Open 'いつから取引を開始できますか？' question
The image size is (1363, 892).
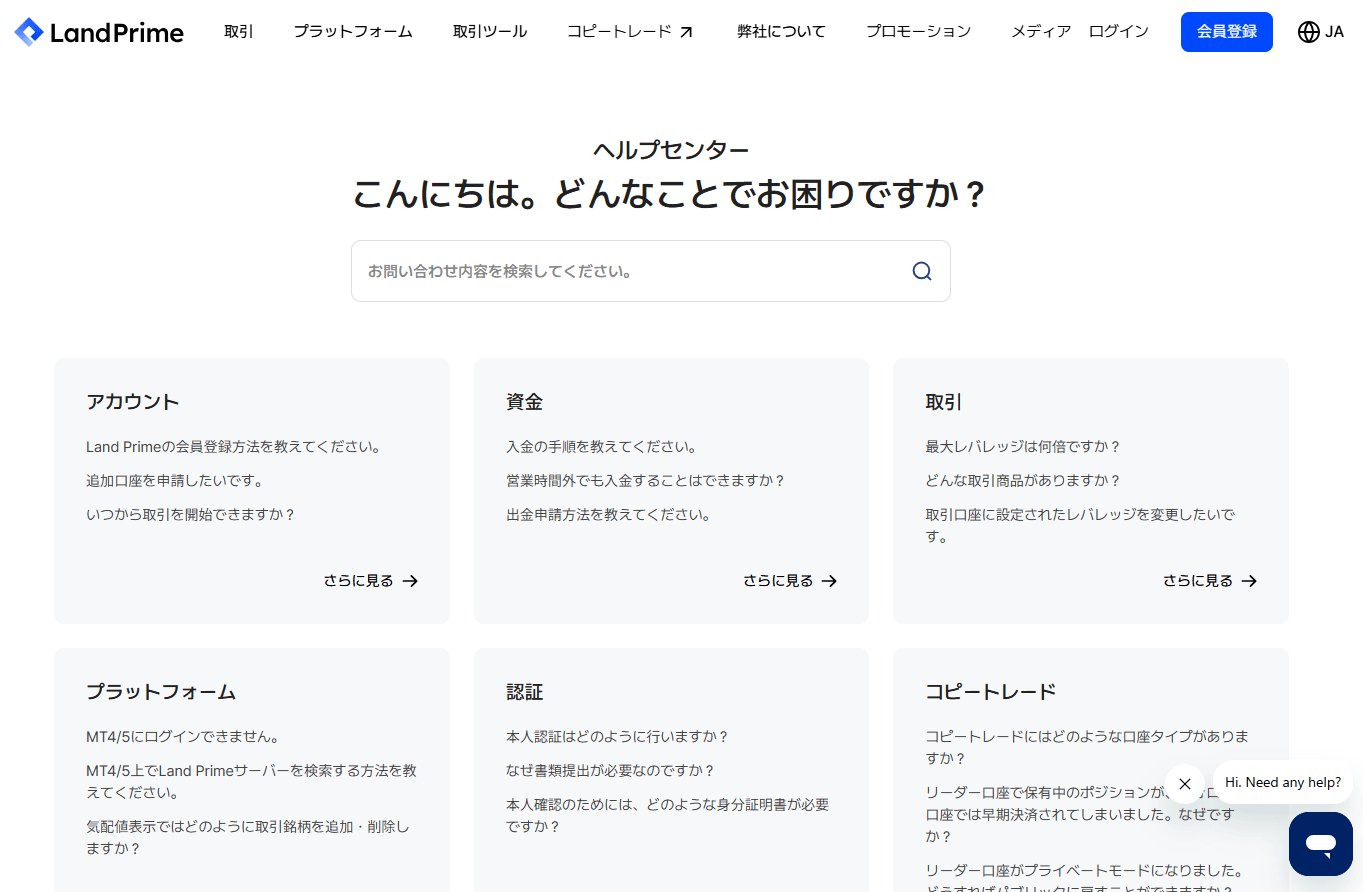[x=191, y=515]
